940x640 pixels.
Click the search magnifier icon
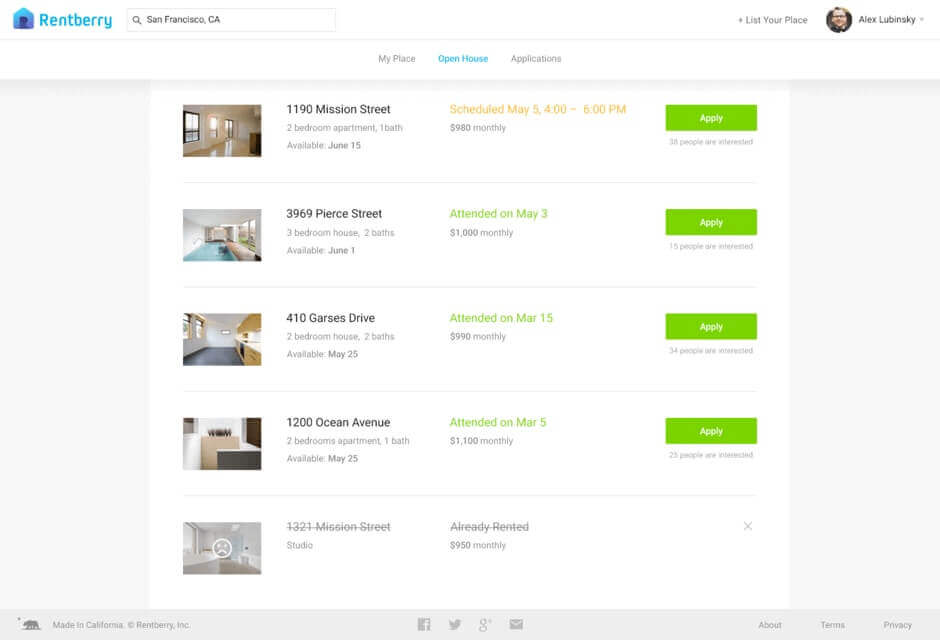click(x=137, y=20)
